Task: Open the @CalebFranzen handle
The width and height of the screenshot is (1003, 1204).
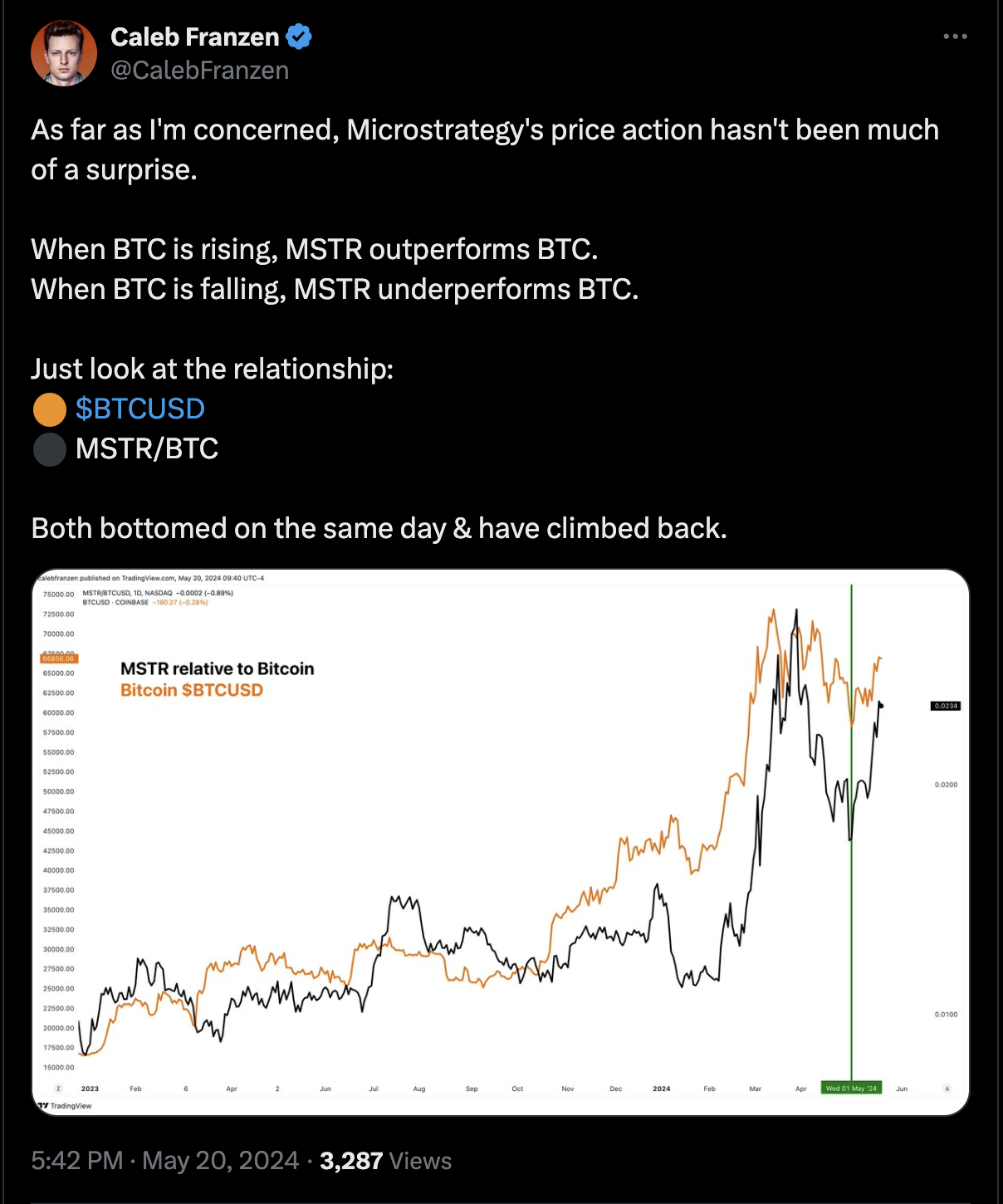Action: (x=200, y=71)
